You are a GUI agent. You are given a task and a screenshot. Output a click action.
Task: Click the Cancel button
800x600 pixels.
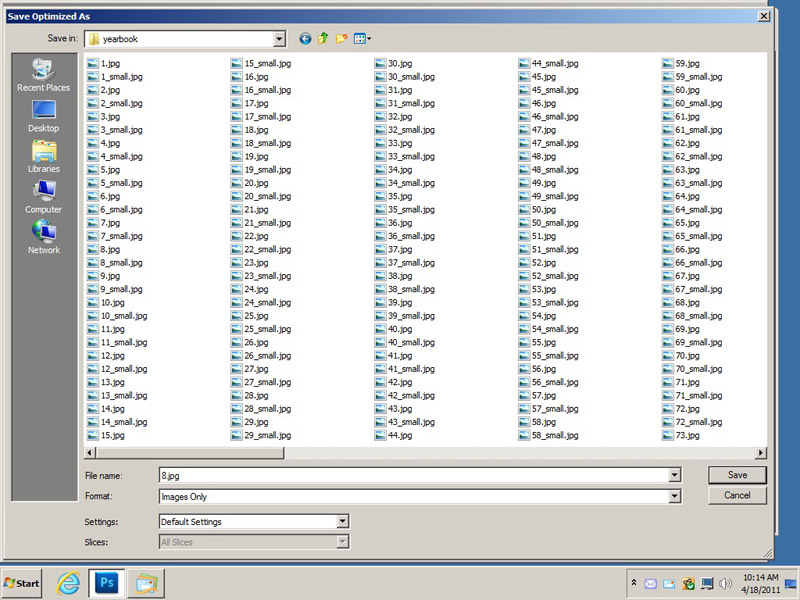click(737, 495)
